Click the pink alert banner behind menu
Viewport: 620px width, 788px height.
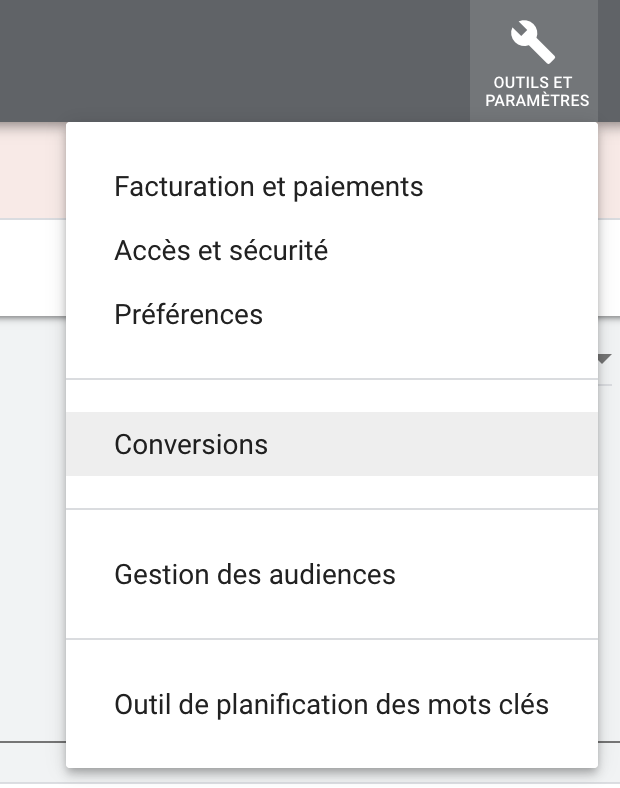click(x=33, y=170)
